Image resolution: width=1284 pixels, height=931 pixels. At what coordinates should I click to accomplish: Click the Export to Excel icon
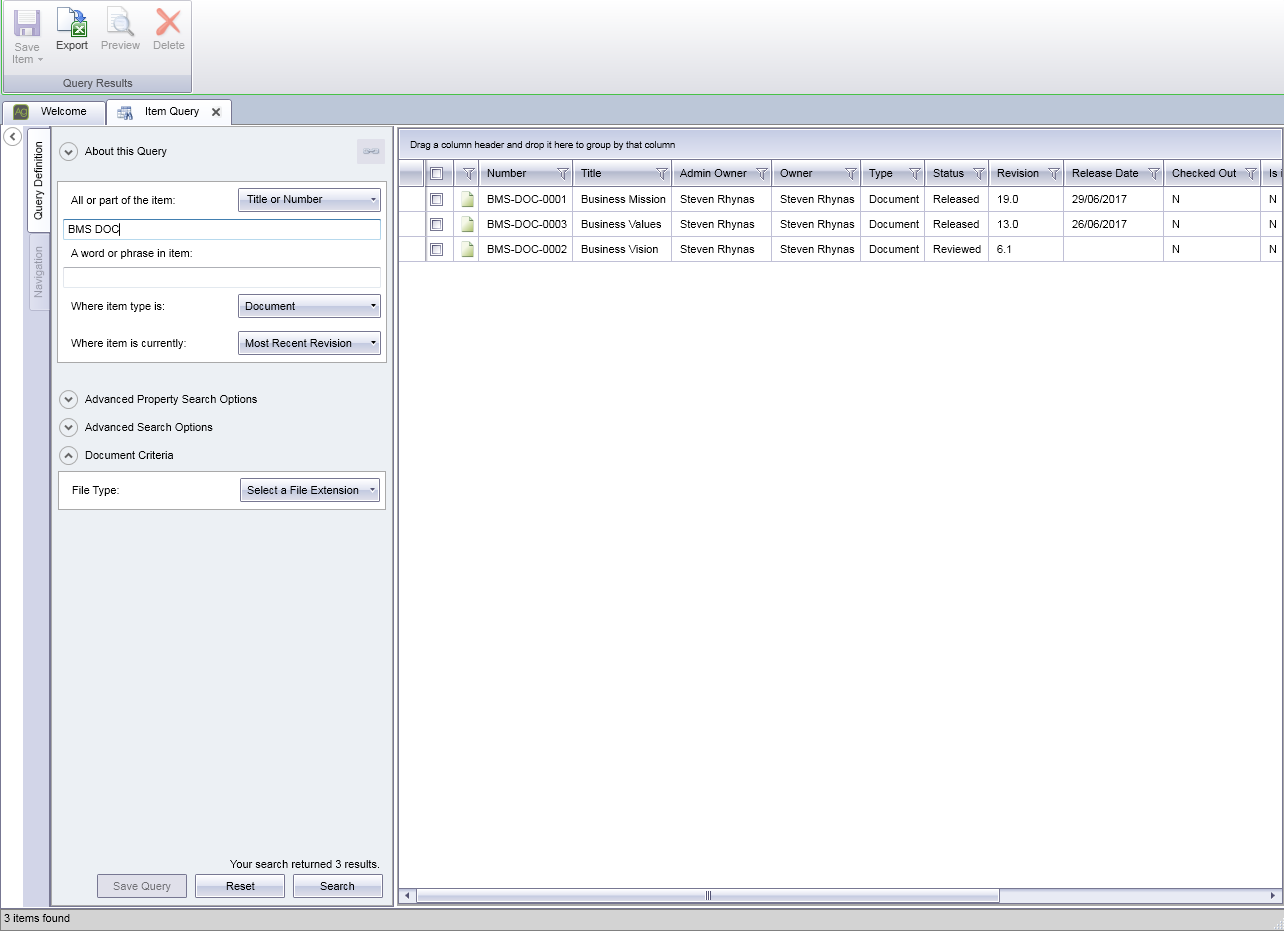72,22
